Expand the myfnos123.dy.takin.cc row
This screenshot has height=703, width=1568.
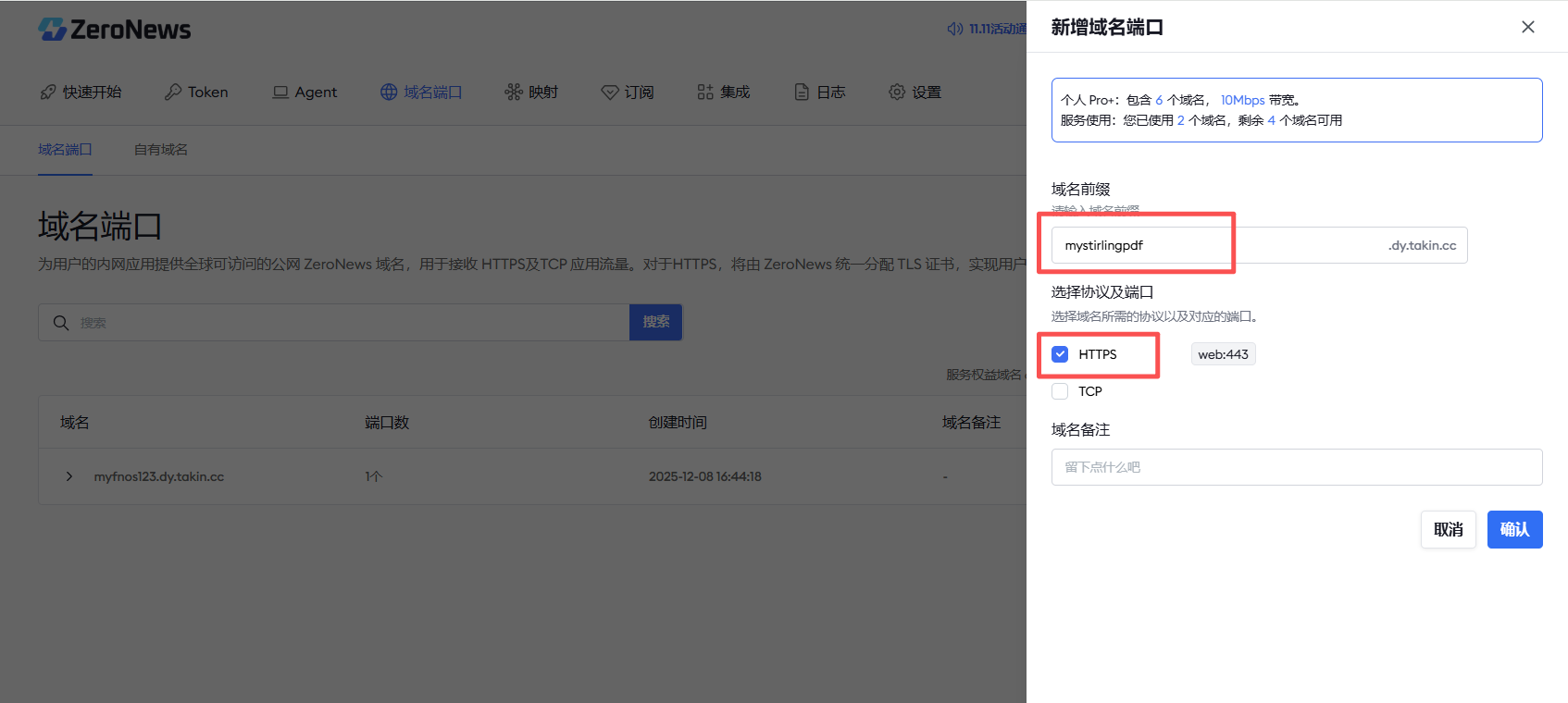[x=69, y=476]
